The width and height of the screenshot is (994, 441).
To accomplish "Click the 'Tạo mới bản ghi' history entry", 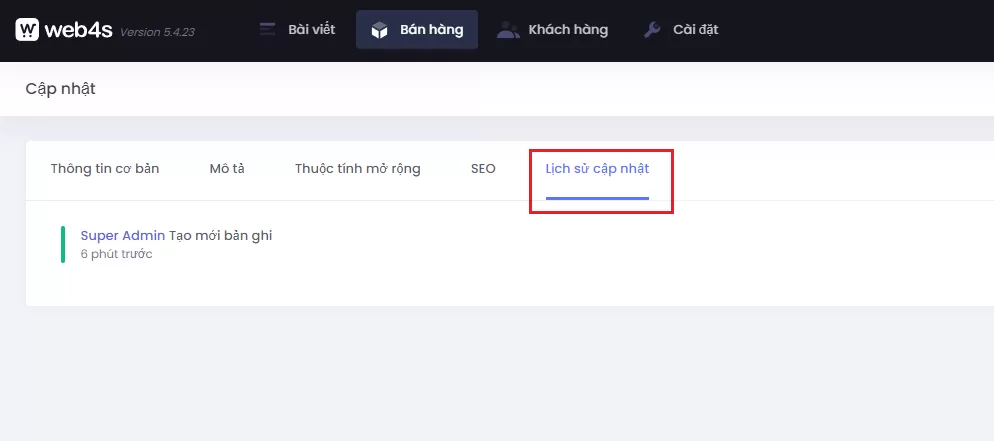I will point(221,236).
